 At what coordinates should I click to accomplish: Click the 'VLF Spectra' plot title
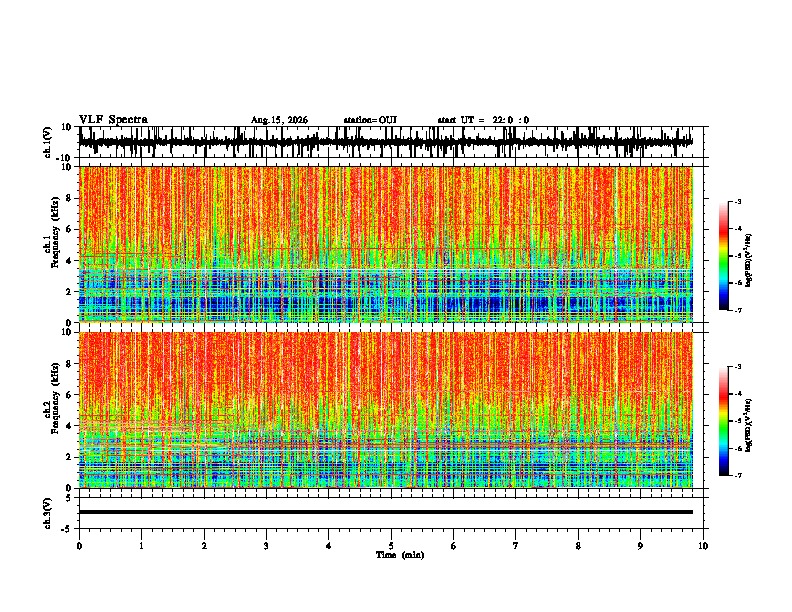(113, 120)
